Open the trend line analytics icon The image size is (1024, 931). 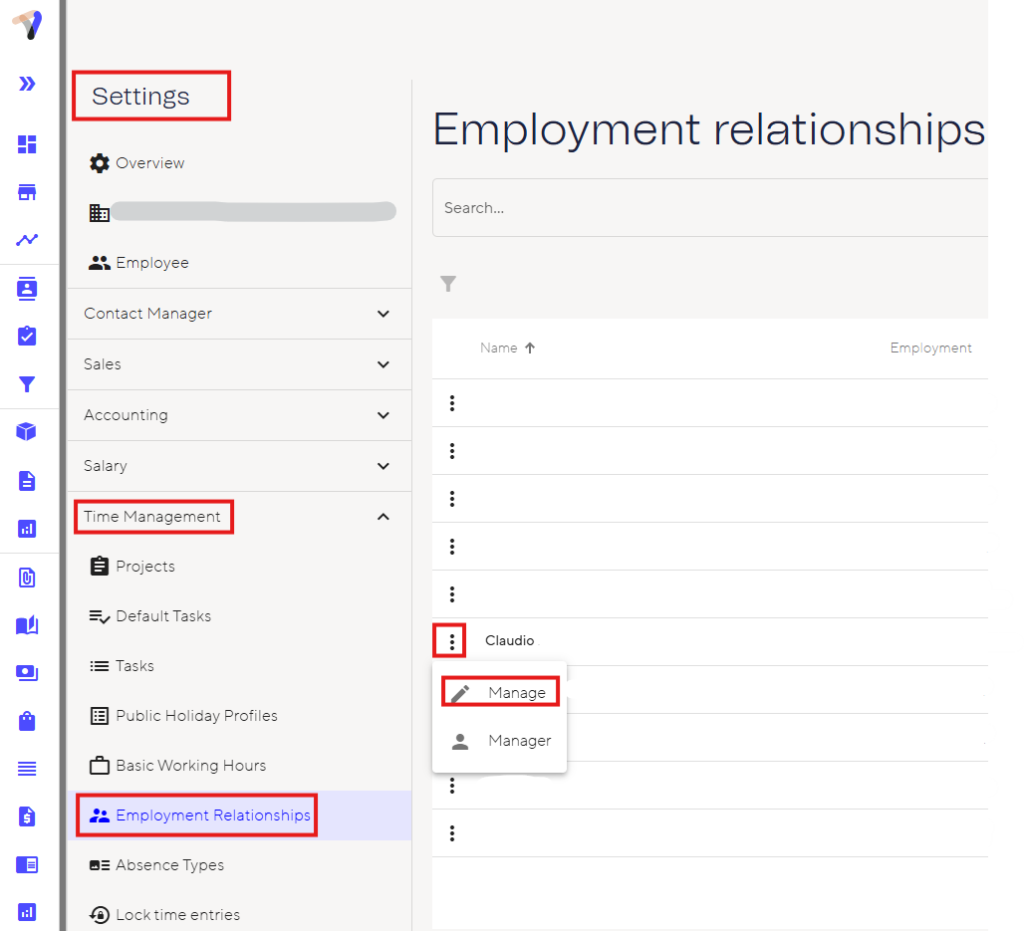click(x=27, y=240)
